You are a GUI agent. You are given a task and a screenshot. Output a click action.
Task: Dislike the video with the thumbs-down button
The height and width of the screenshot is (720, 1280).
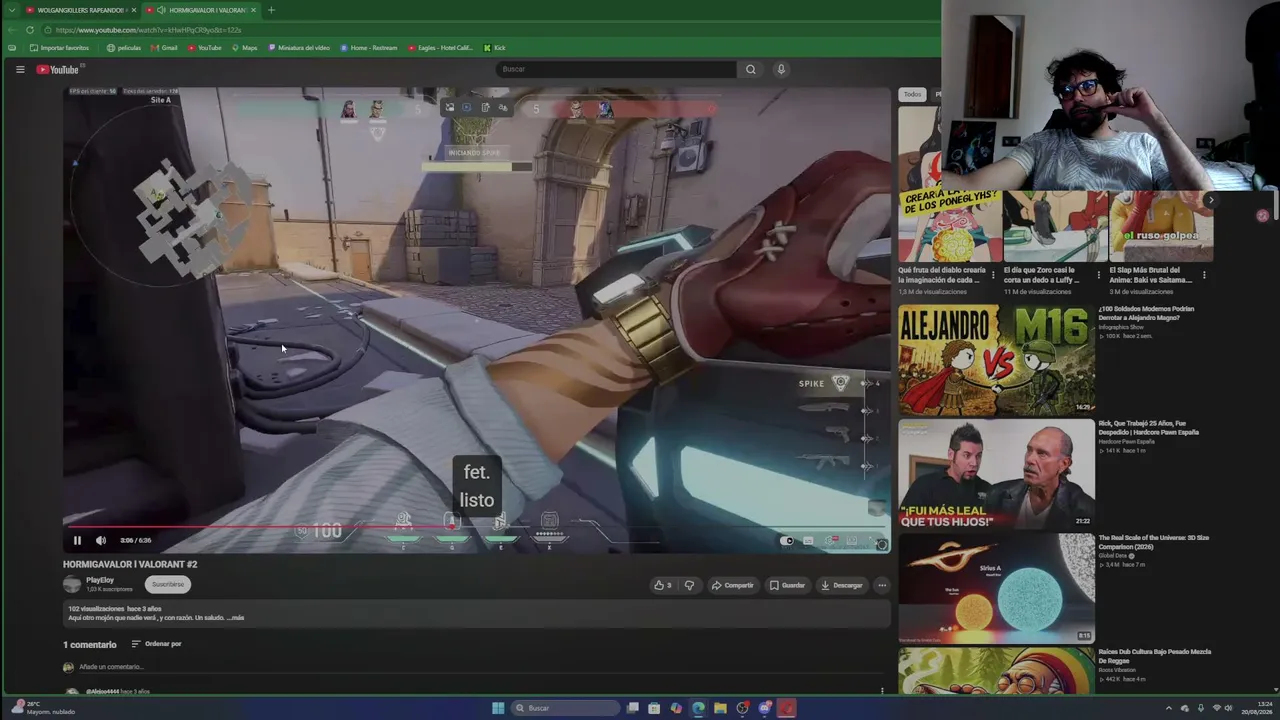[x=689, y=585]
